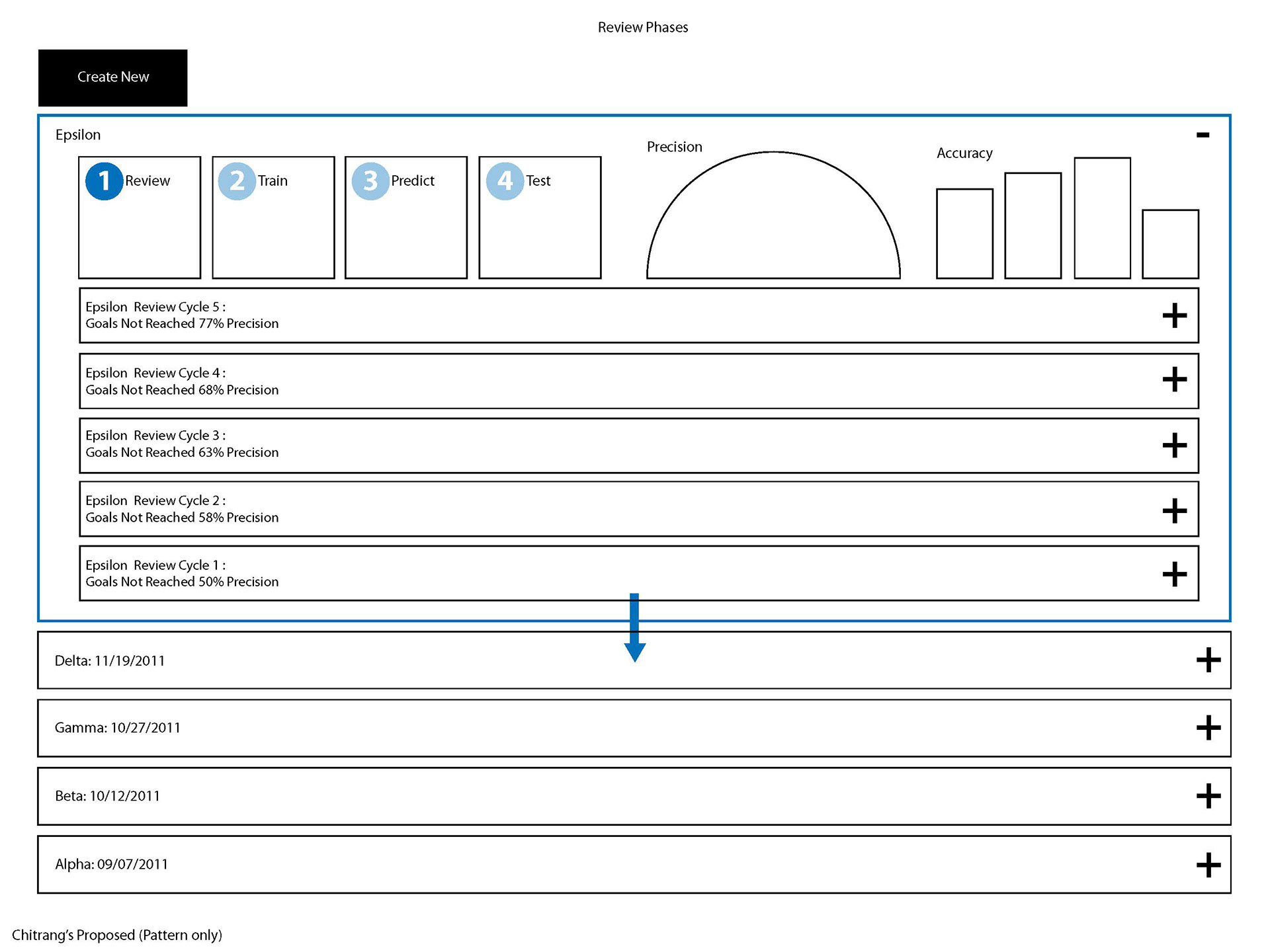
Task: Expand the Delta: 11/19/2011 row plus icon
Action: pyautogui.click(x=1208, y=660)
